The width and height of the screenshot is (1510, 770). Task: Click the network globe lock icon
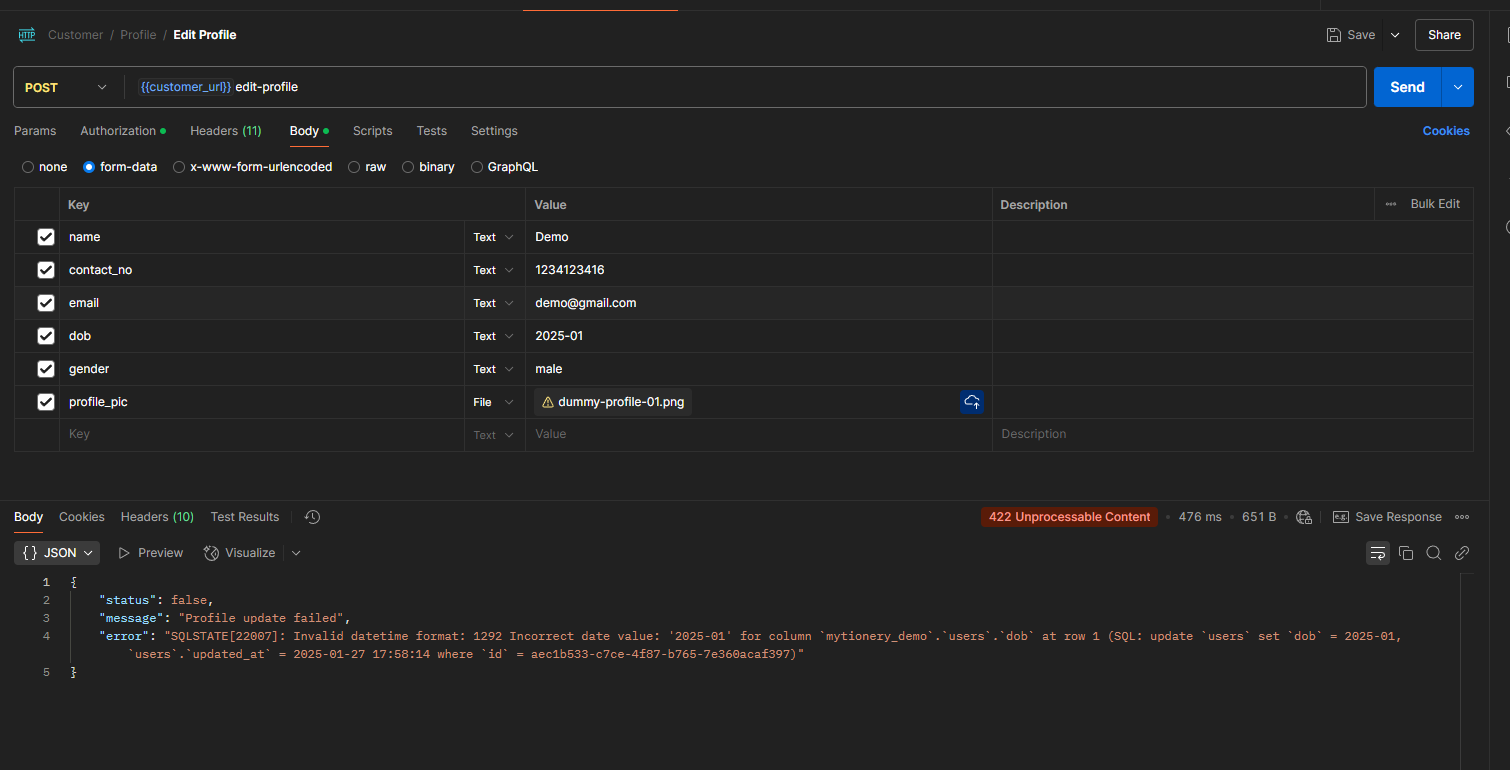tap(1304, 517)
